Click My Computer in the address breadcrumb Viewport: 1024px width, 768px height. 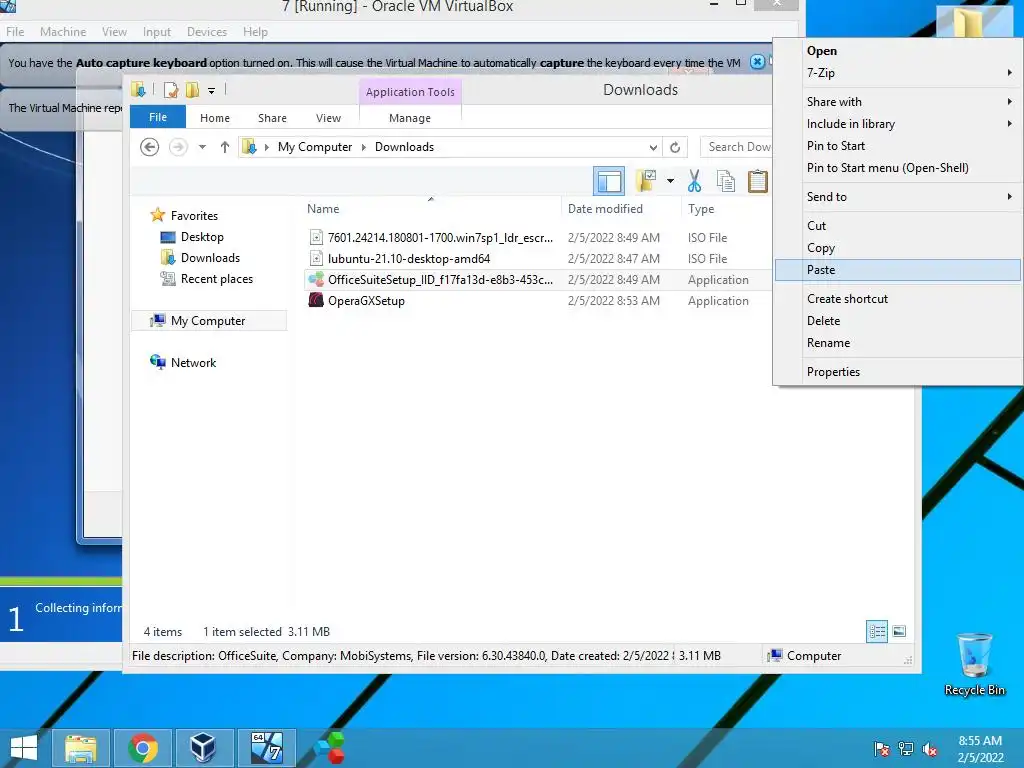(x=315, y=147)
